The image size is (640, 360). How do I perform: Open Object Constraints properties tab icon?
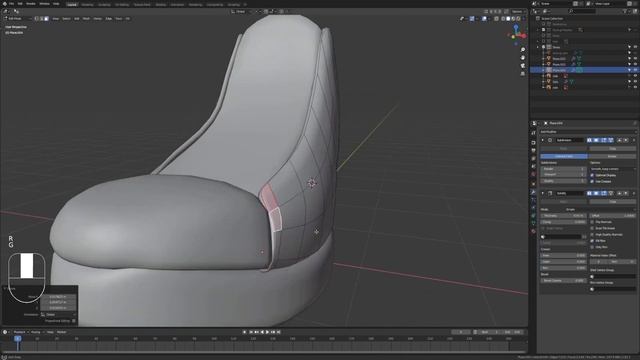click(533, 216)
